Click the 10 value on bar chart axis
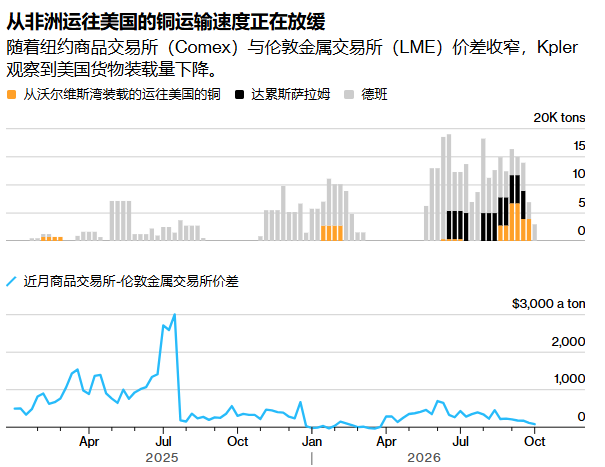The width and height of the screenshot is (605, 467). pyautogui.click(x=579, y=174)
